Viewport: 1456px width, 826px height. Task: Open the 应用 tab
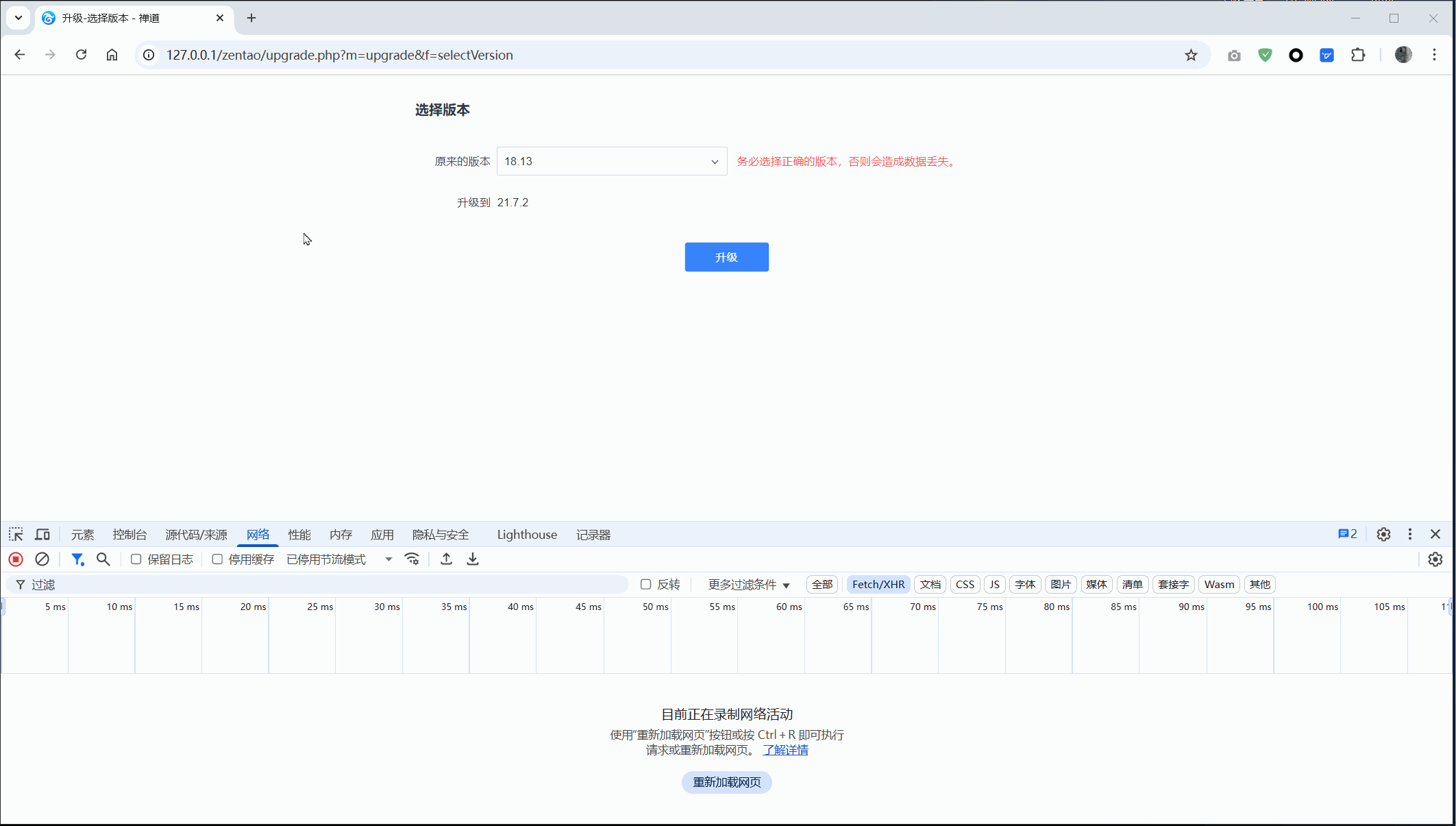click(x=382, y=535)
